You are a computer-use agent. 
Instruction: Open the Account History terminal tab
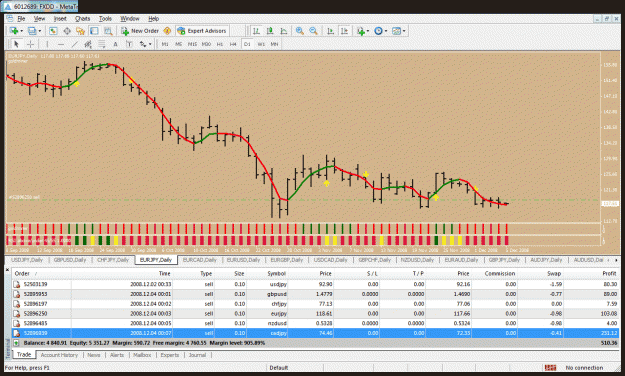pos(59,355)
